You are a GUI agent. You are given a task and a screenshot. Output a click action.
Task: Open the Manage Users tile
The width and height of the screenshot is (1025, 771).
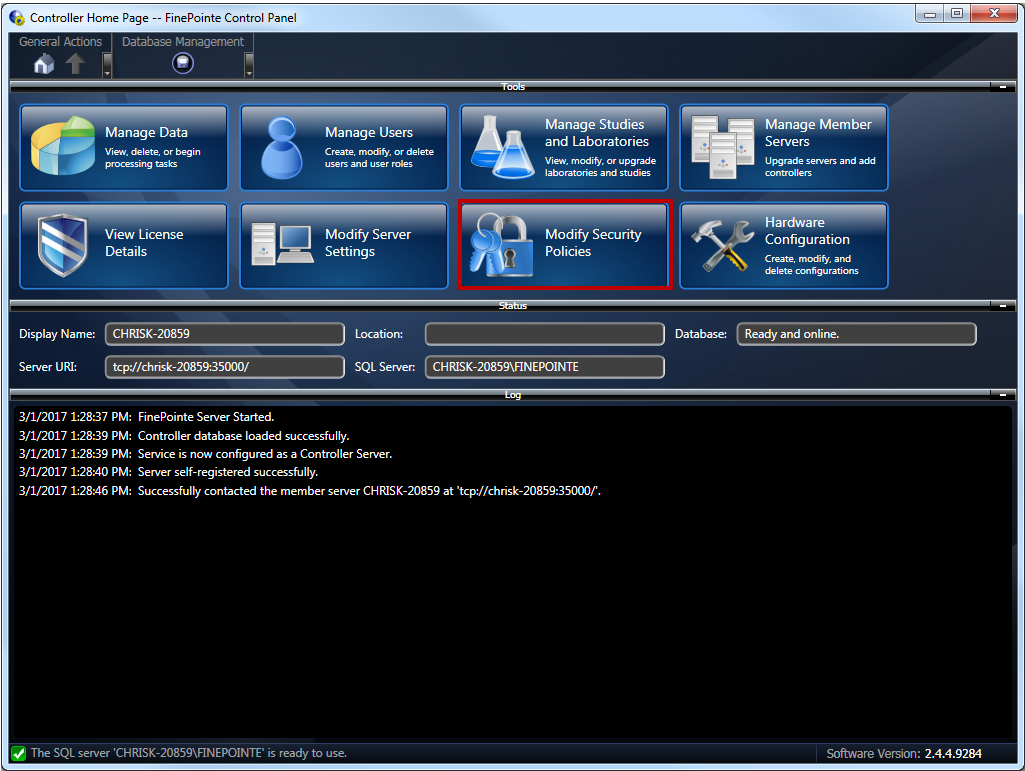344,148
